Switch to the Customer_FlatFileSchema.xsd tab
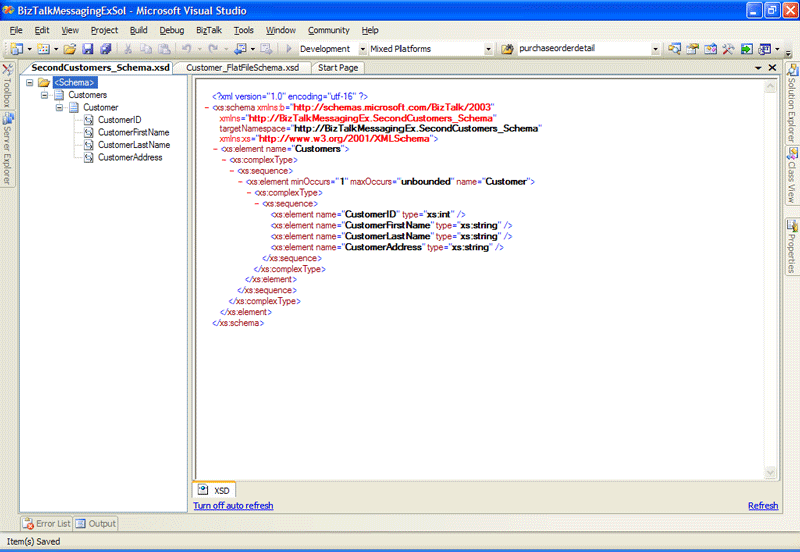Image resolution: width=800 pixels, height=552 pixels. (242, 68)
